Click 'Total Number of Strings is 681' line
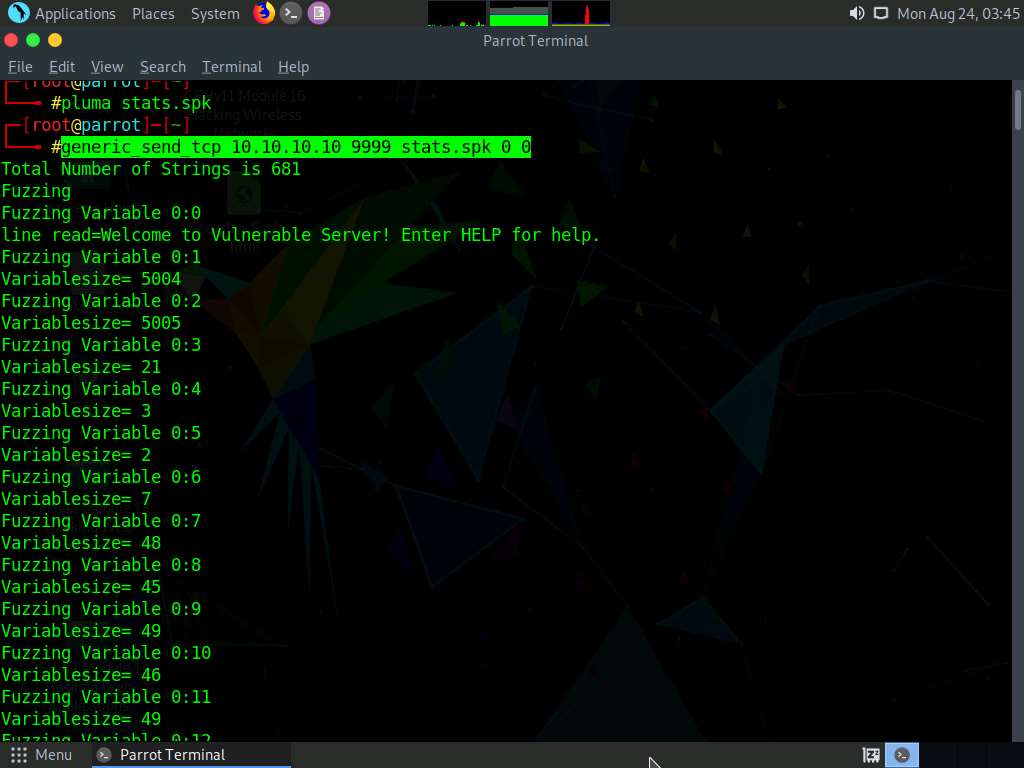This screenshot has width=1024, height=768. pos(151,169)
